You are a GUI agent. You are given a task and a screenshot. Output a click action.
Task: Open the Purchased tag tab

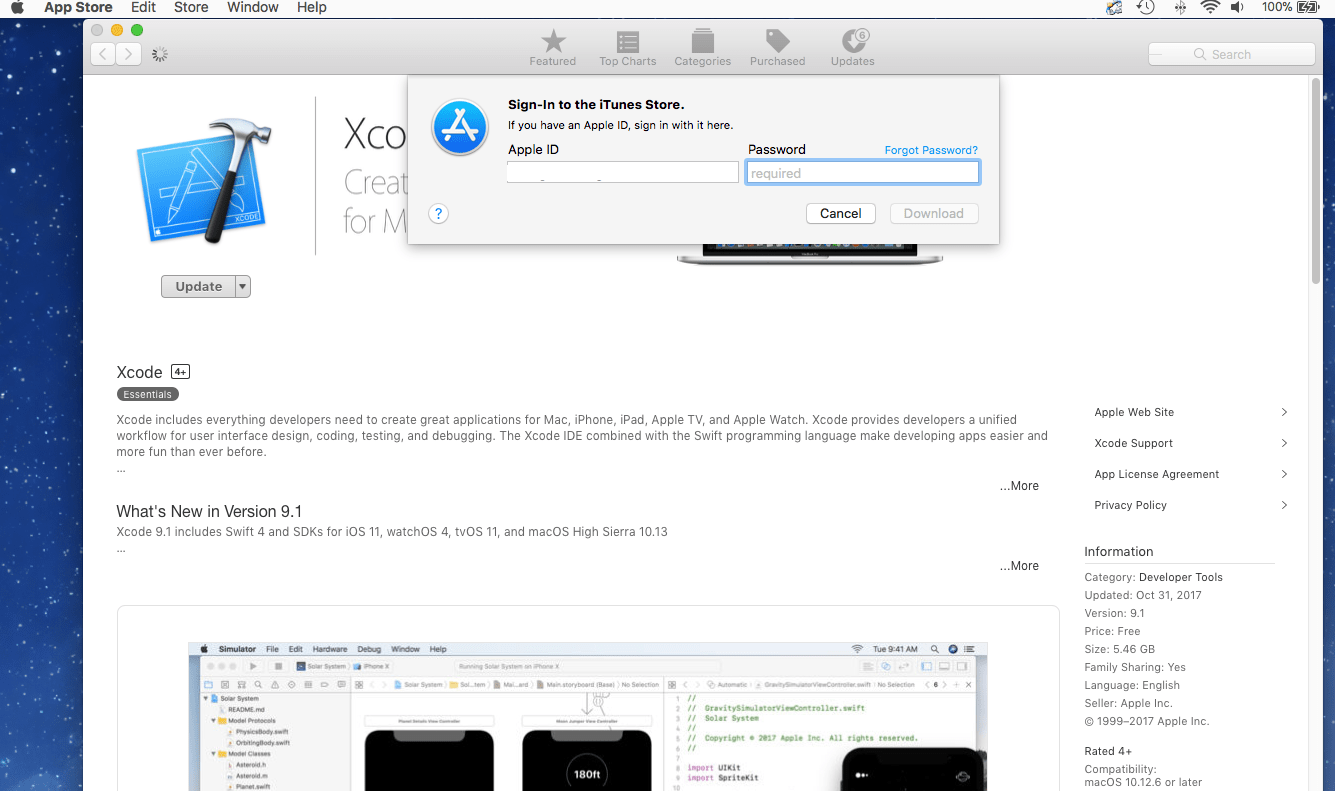click(x=778, y=47)
